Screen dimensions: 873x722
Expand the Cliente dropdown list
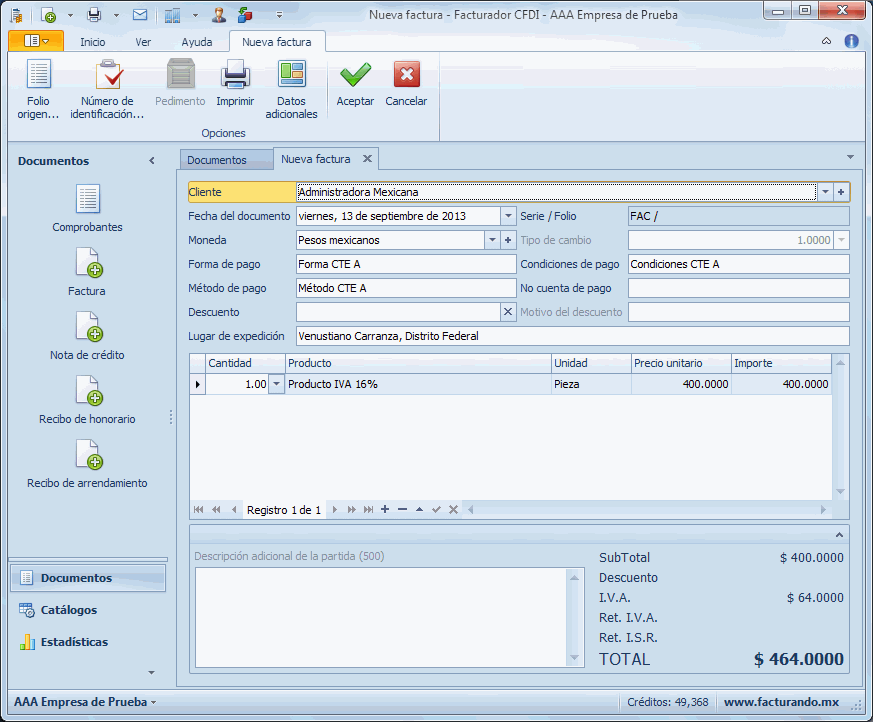tap(825, 192)
